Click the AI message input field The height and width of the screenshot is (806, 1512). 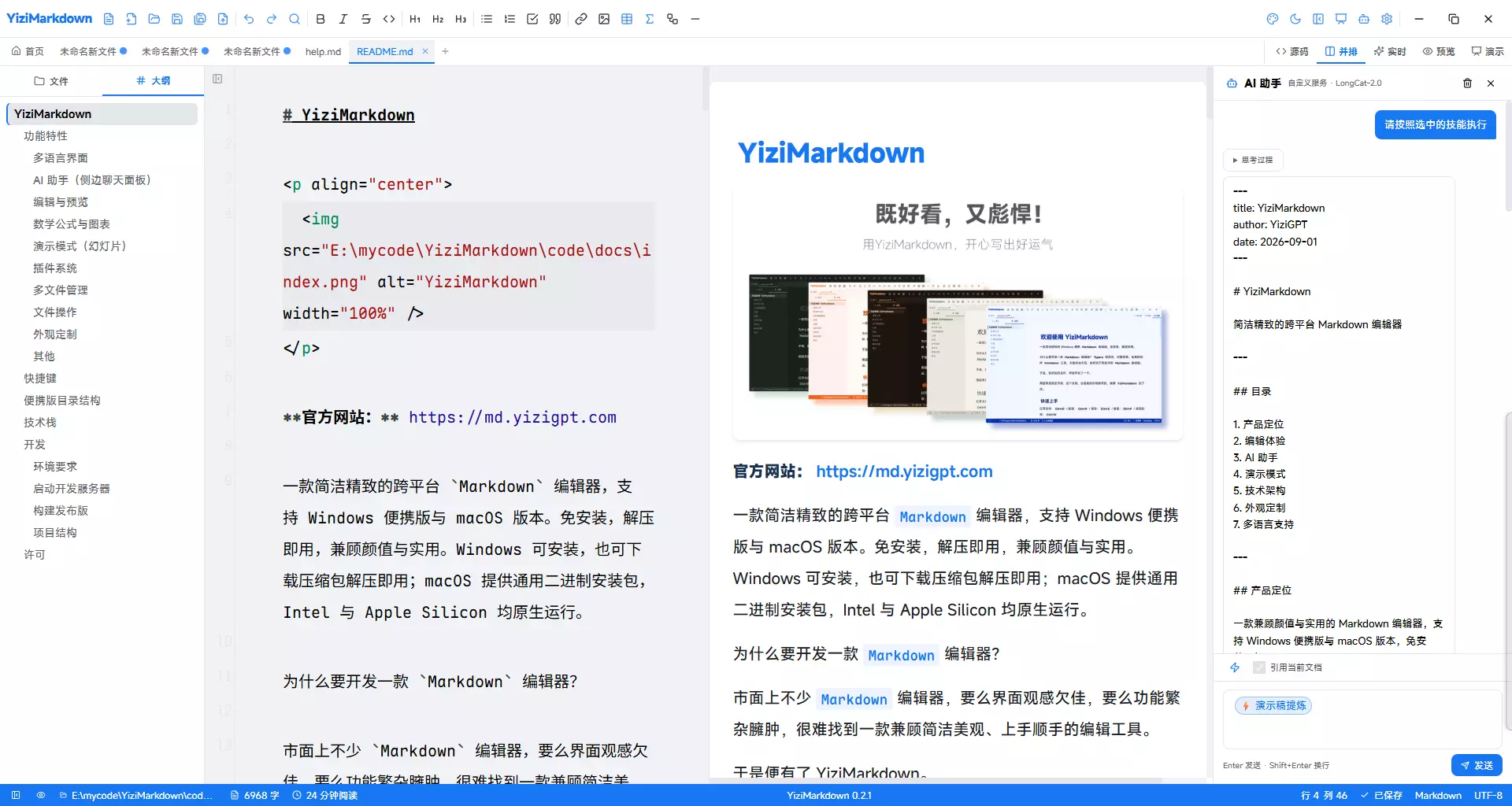point(1362,719)
